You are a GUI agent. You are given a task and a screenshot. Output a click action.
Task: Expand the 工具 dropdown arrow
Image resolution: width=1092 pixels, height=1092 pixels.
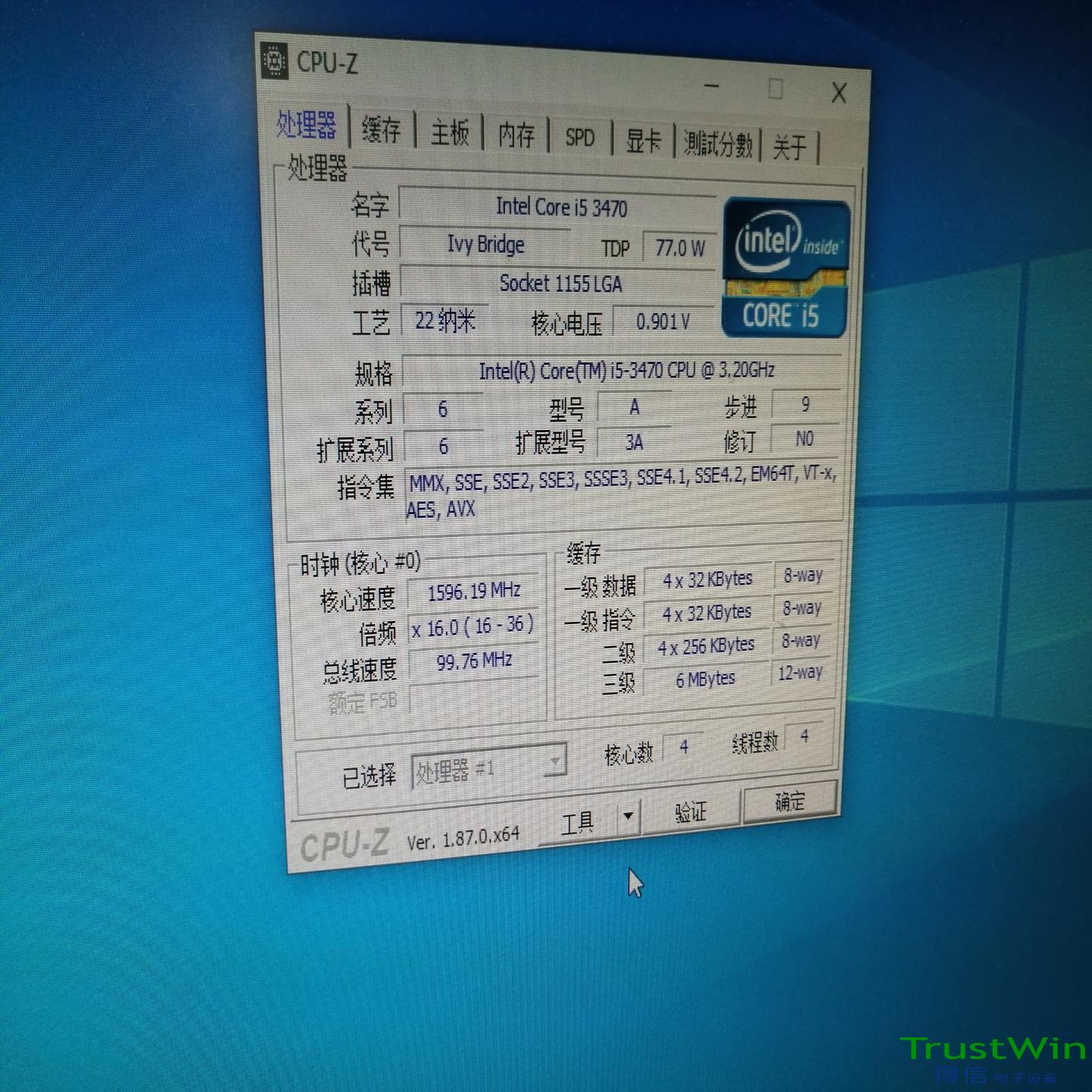(x=628, y=817)
